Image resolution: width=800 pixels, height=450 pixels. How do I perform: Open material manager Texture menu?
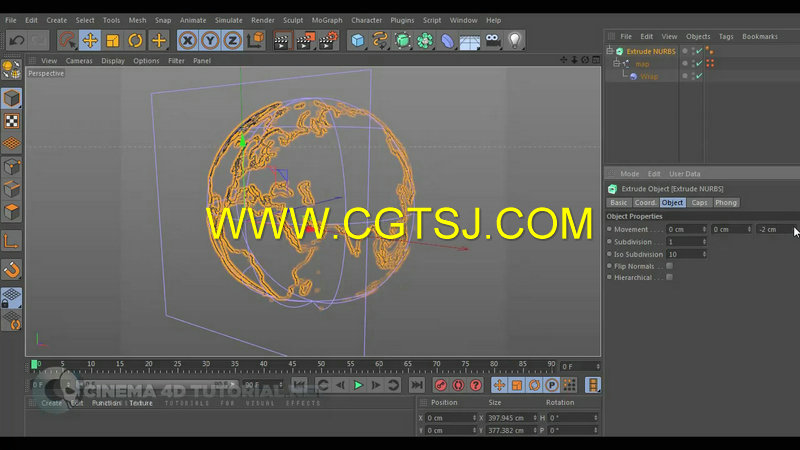[x=141, y=403]
